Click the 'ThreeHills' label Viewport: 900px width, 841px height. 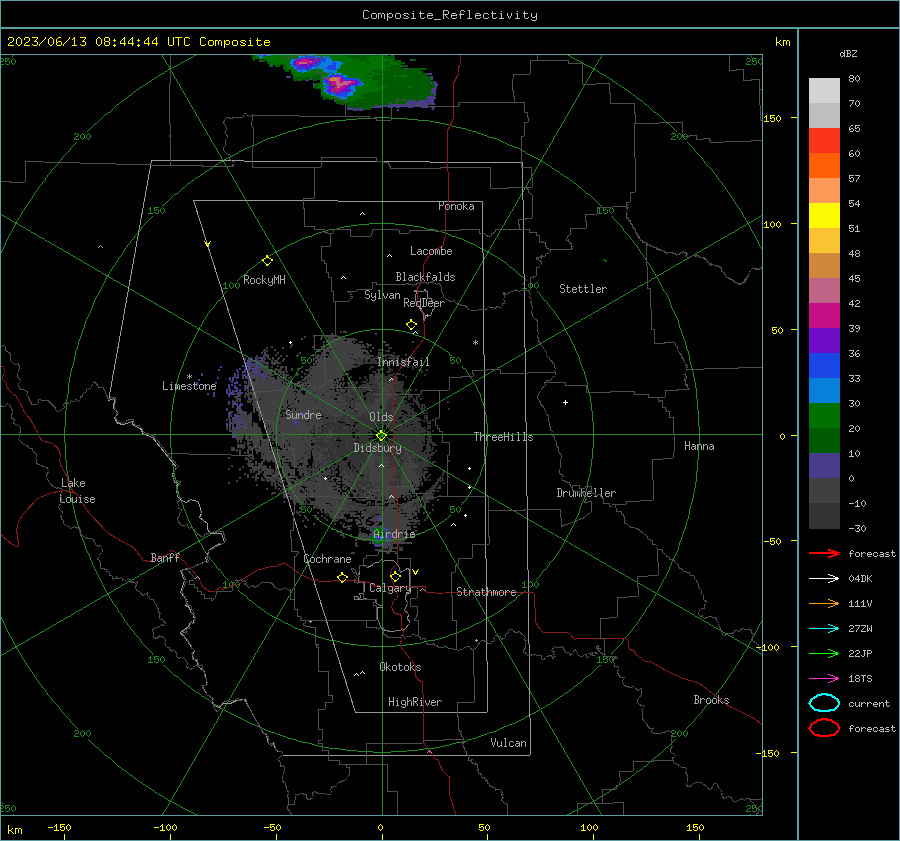[x=503, y=437]
